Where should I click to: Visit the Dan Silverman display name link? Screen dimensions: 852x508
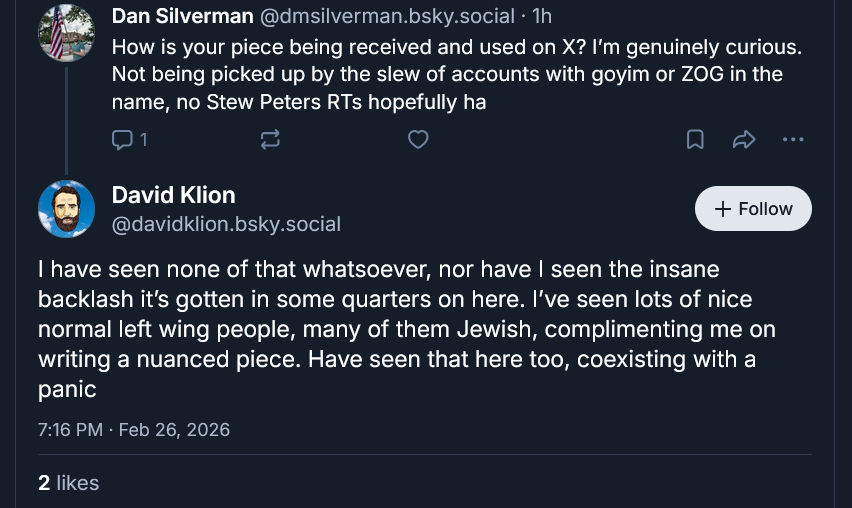[182, 16]
